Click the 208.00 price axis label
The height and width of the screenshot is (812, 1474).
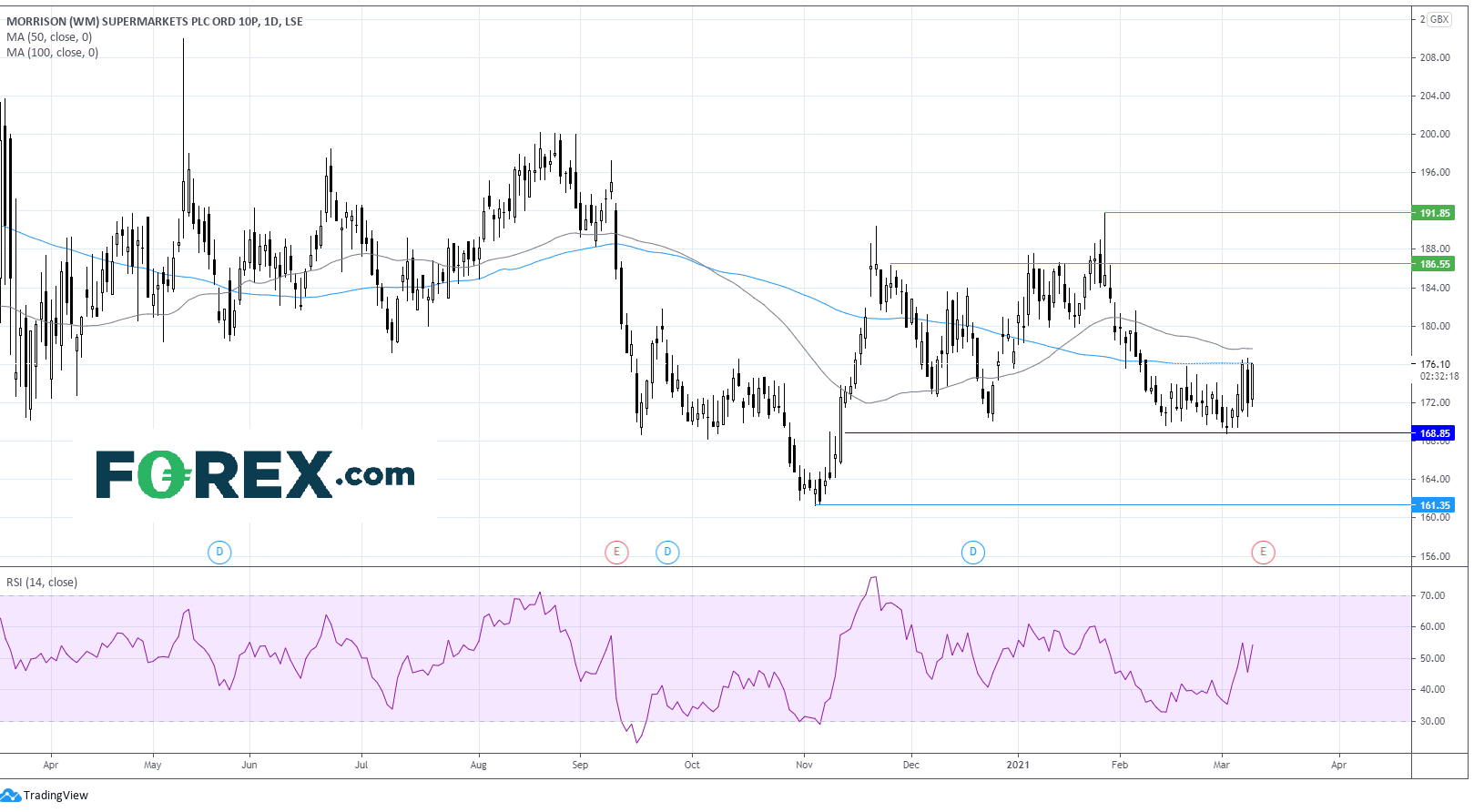click(x=1435, y=57)
